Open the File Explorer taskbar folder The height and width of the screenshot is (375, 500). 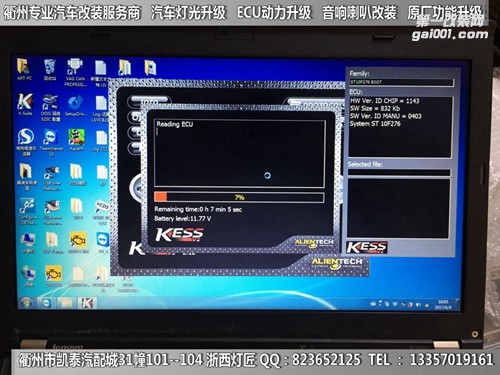tap(66, 303)
